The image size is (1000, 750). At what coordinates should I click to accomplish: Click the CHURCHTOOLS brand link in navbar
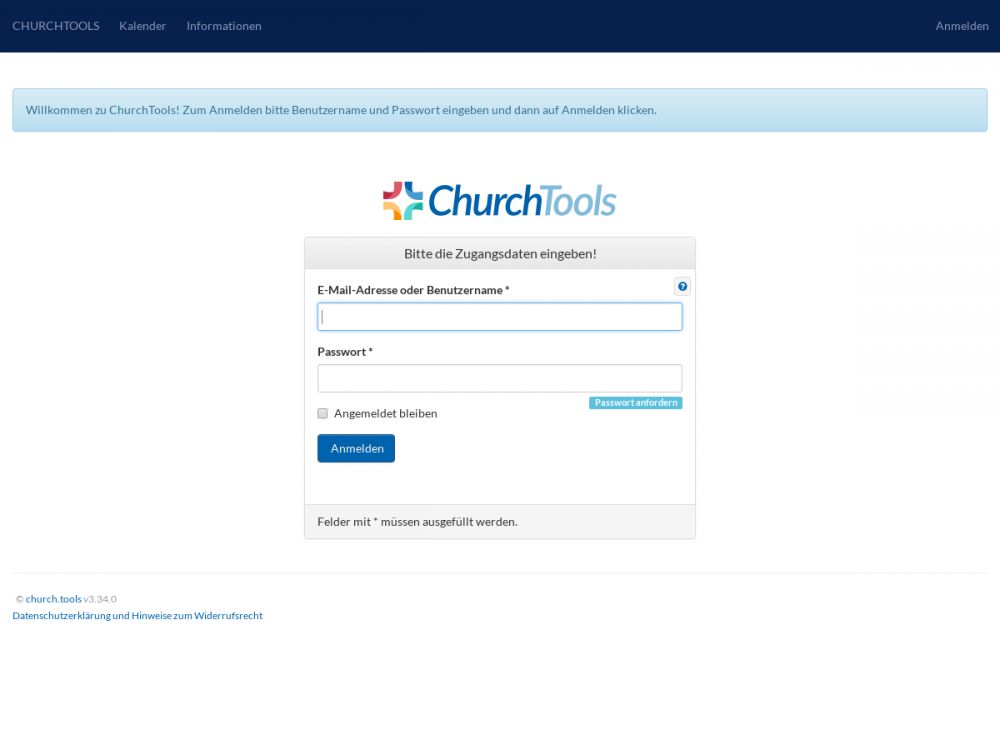[56, 26]
